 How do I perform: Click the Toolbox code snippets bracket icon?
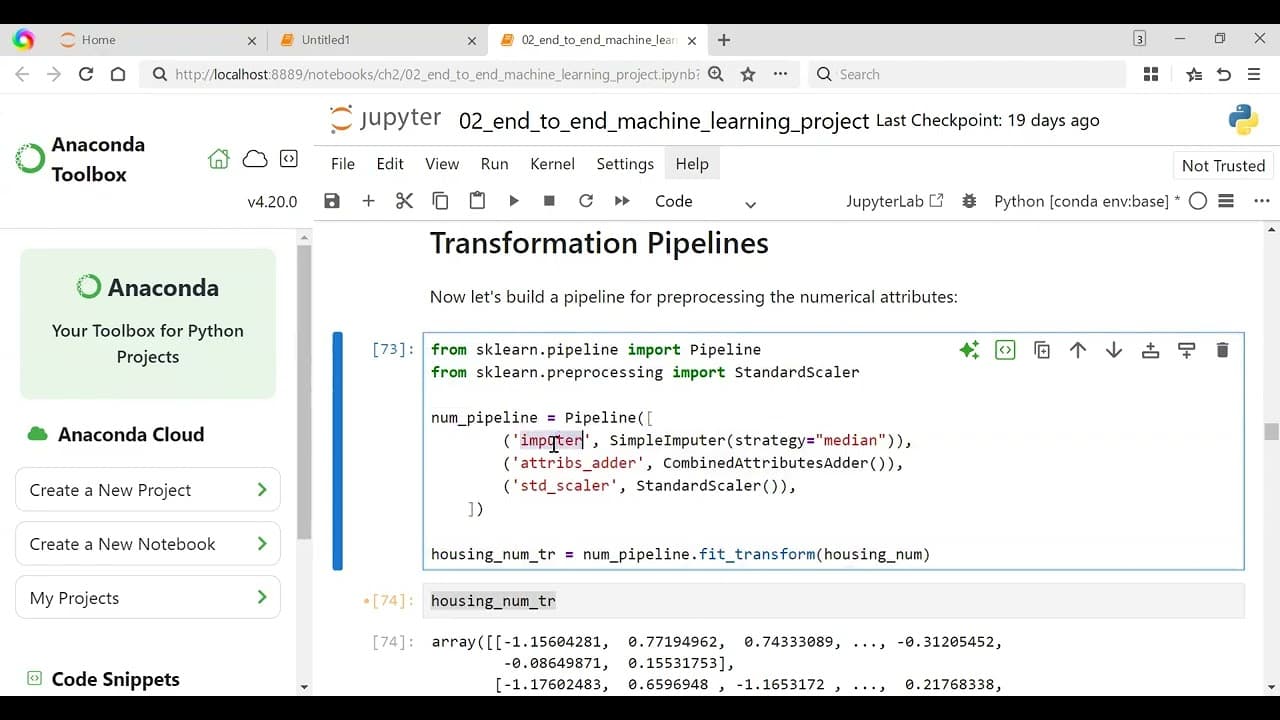point(288,159)
